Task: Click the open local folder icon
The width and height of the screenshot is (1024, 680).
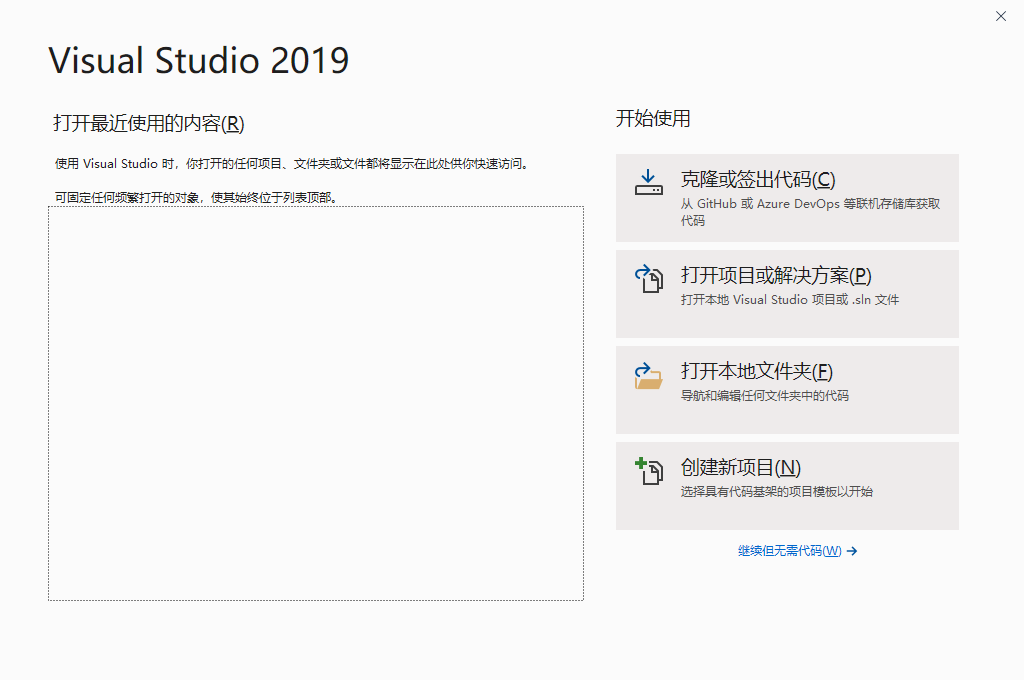Action: (x=648, y=376)
